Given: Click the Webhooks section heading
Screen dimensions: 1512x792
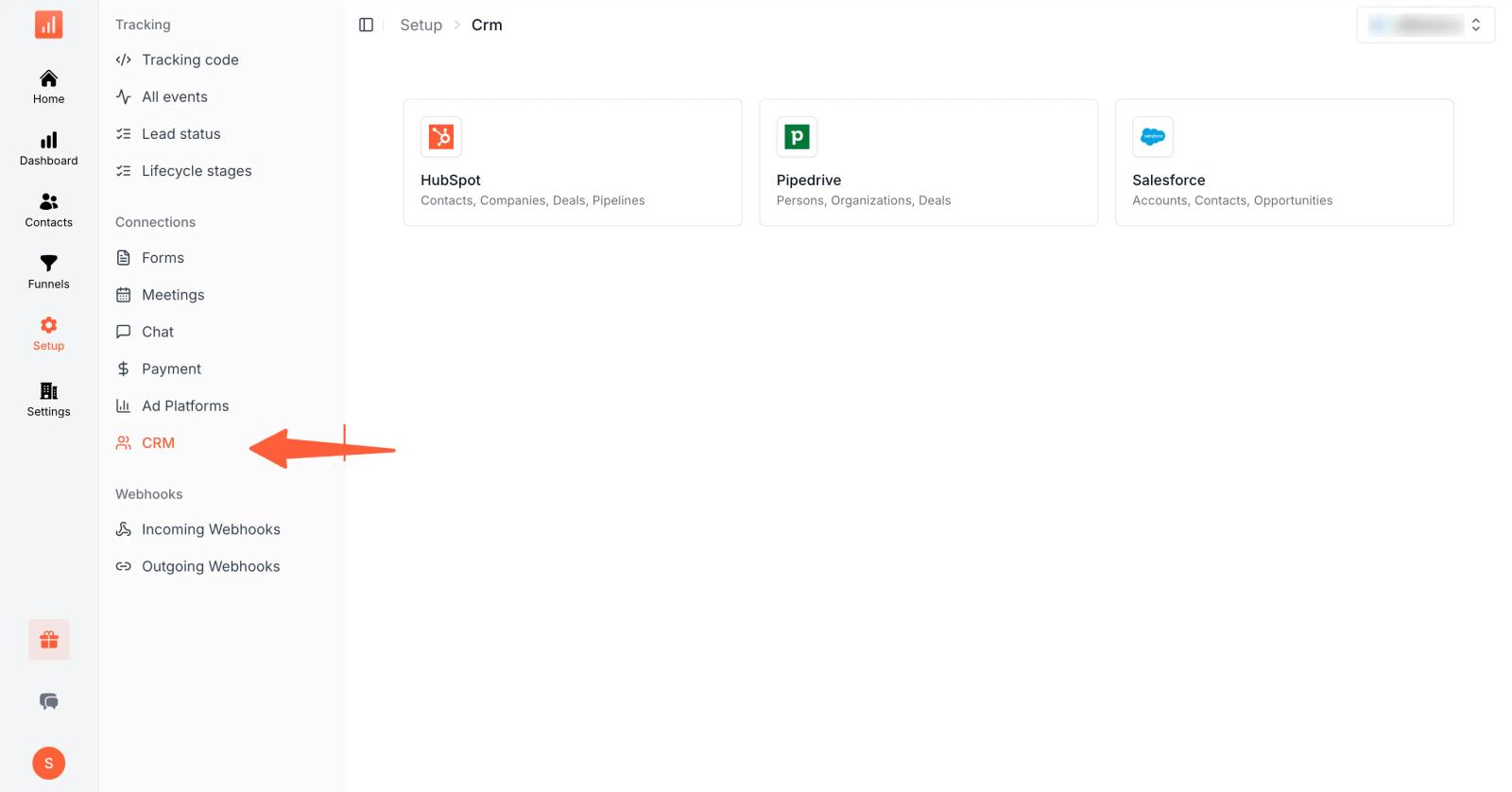Looking at the screenshot, I should [148, 493].
